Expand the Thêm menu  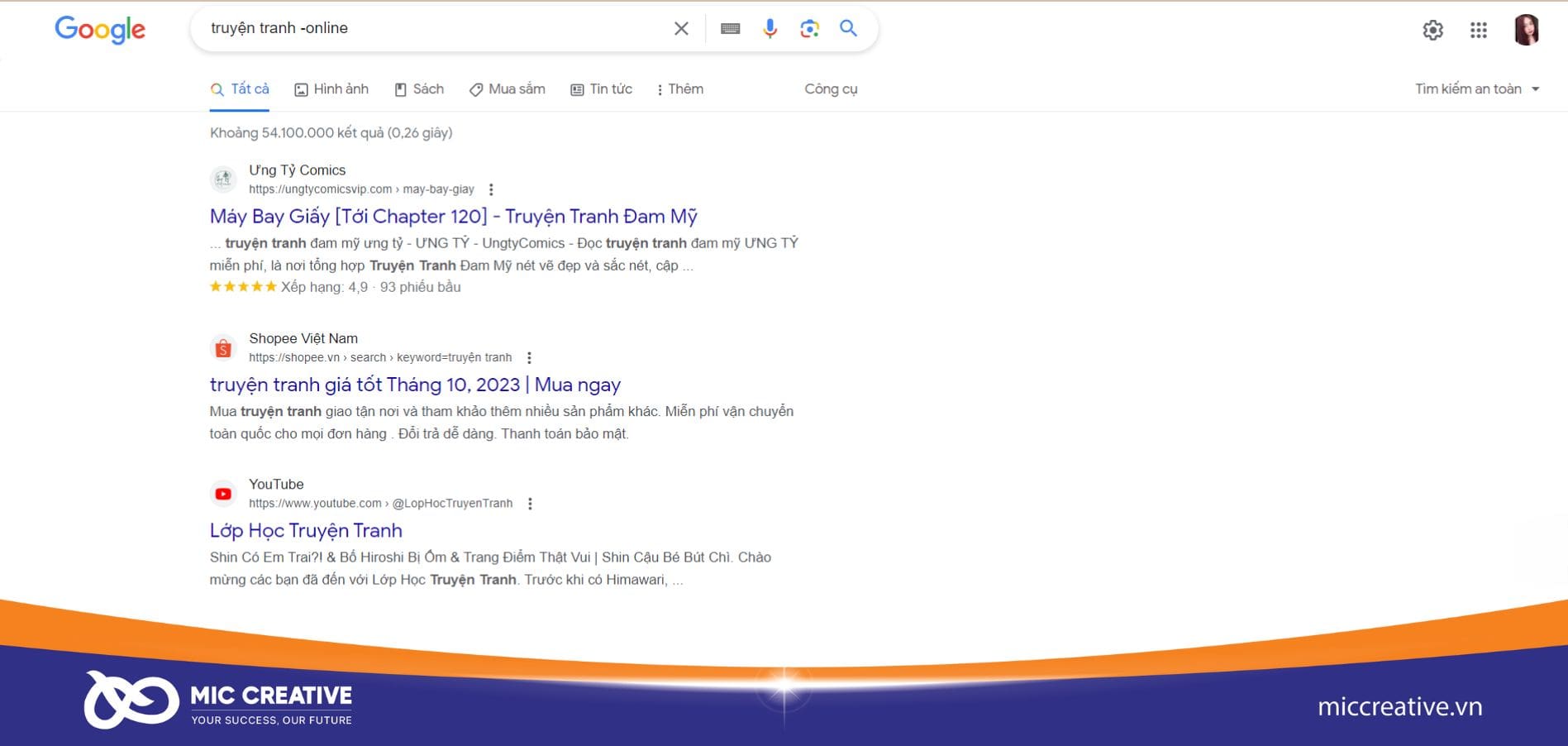[x=679, y=89]
